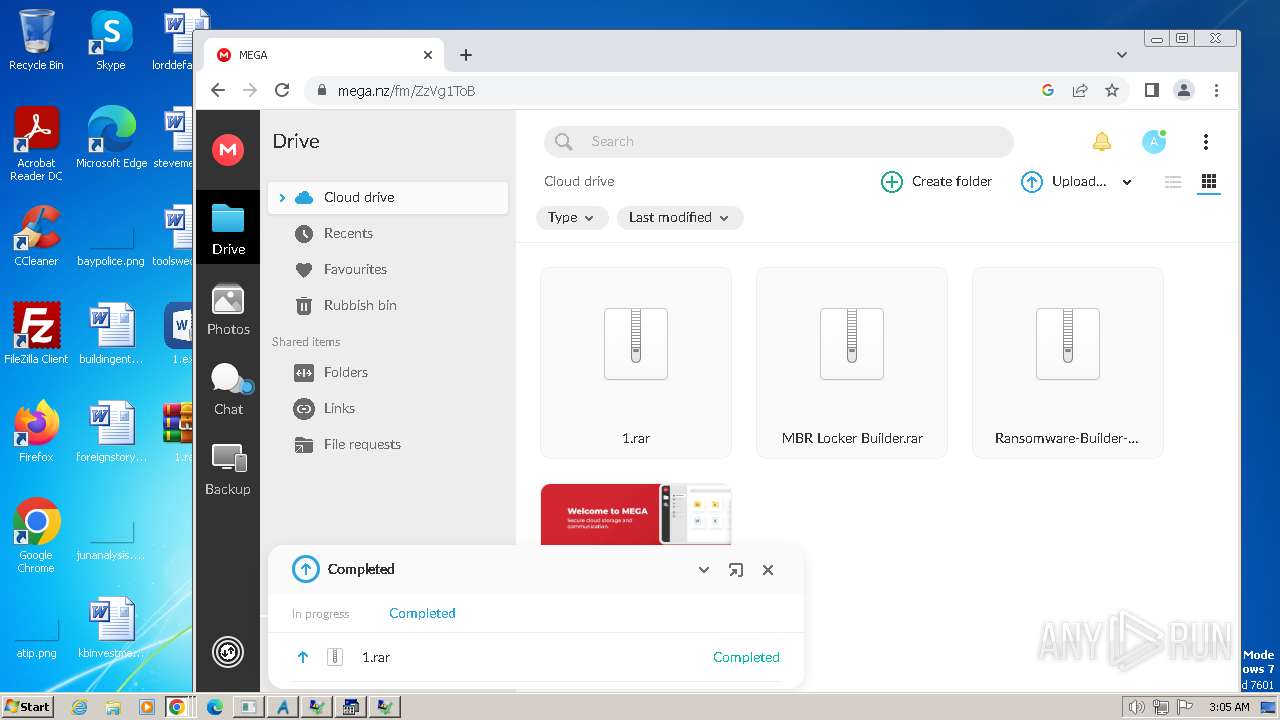The height and width of the screenshot is (720, 1280).
Task: Open Acrobat Reader DC shortcut
Action: pyautogui.click(x=36, y=144)
